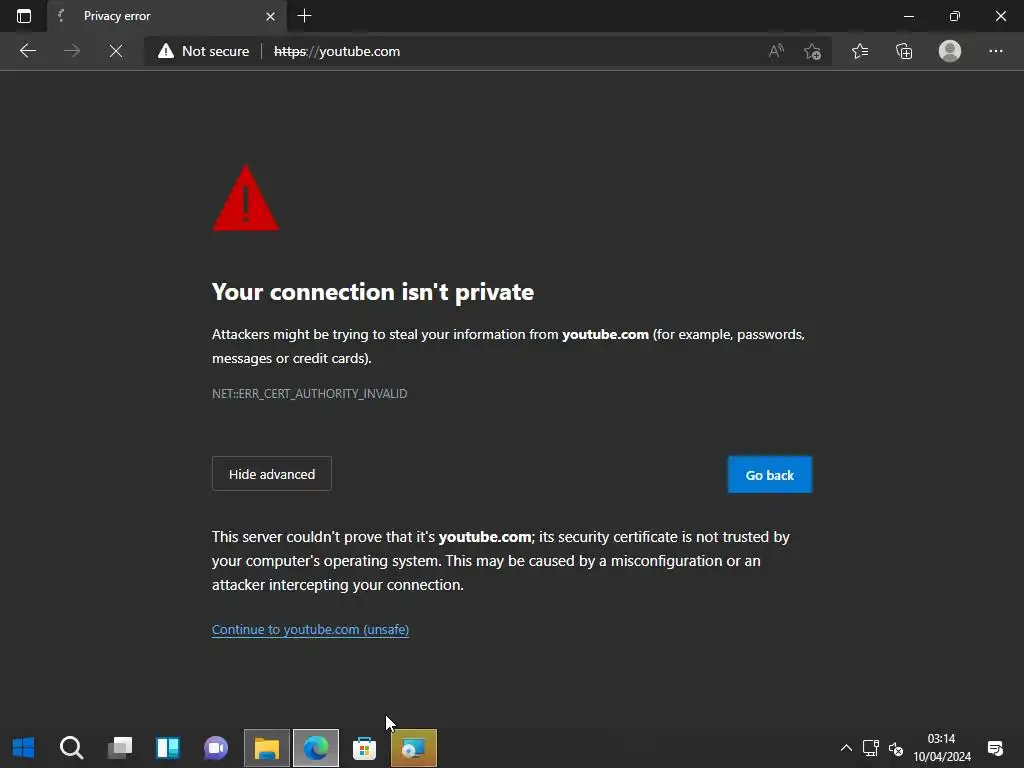The image size is (1024, 768).
Task: Show hidden system tray icons
Action: pyautogui.click(x=846, y=748)
